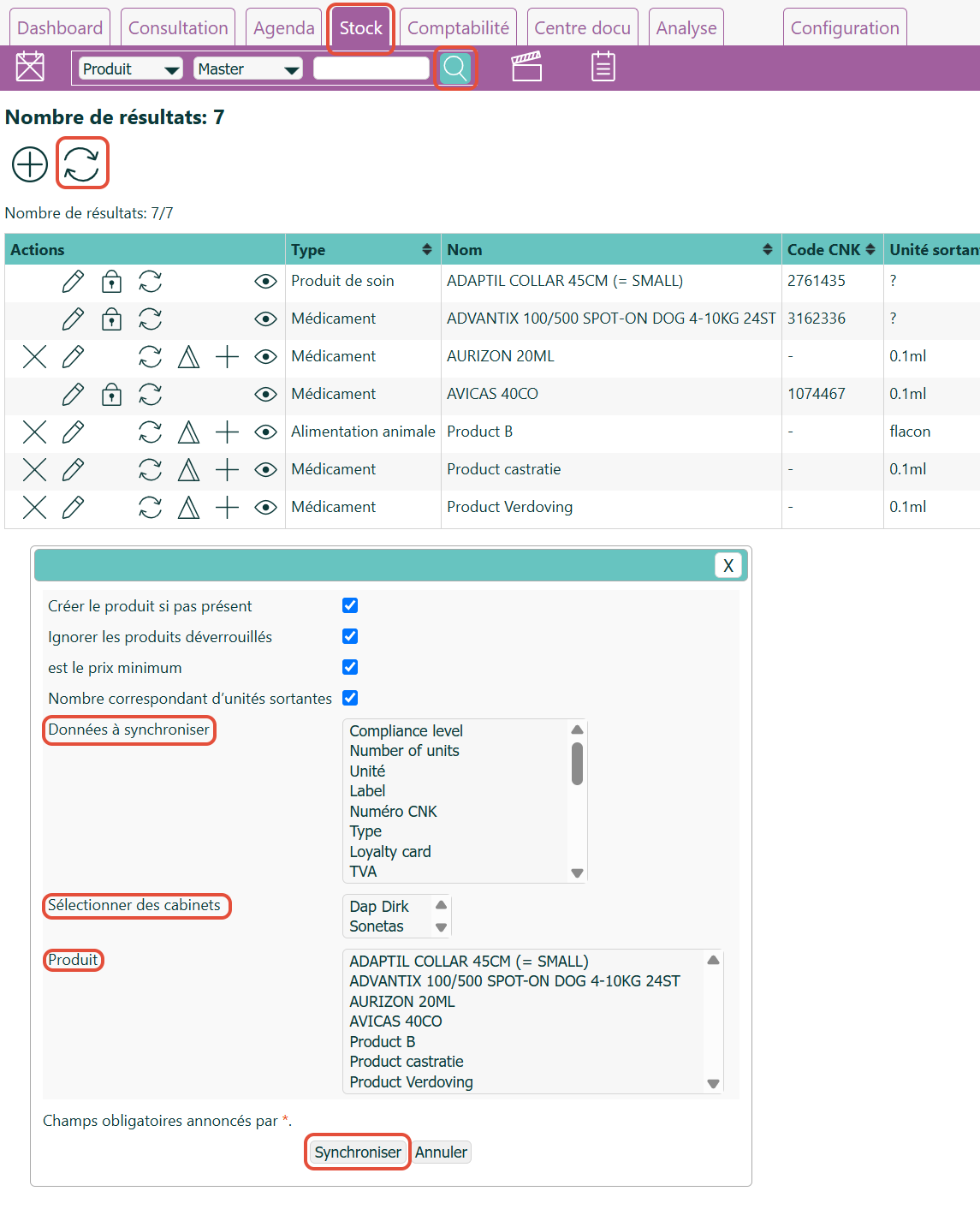The image size is (980, 1215).
Task: Delete the Product B row
Action: click(34, 432)
